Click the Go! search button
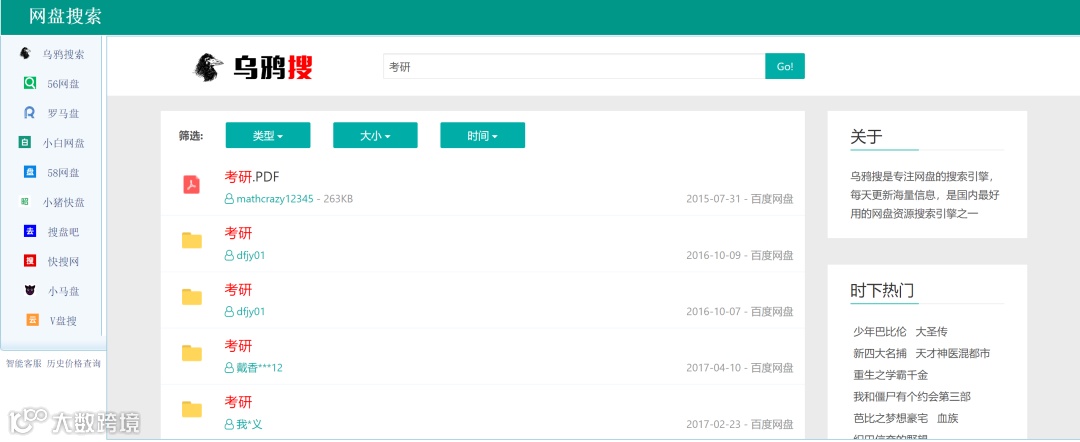 point(785,66)
